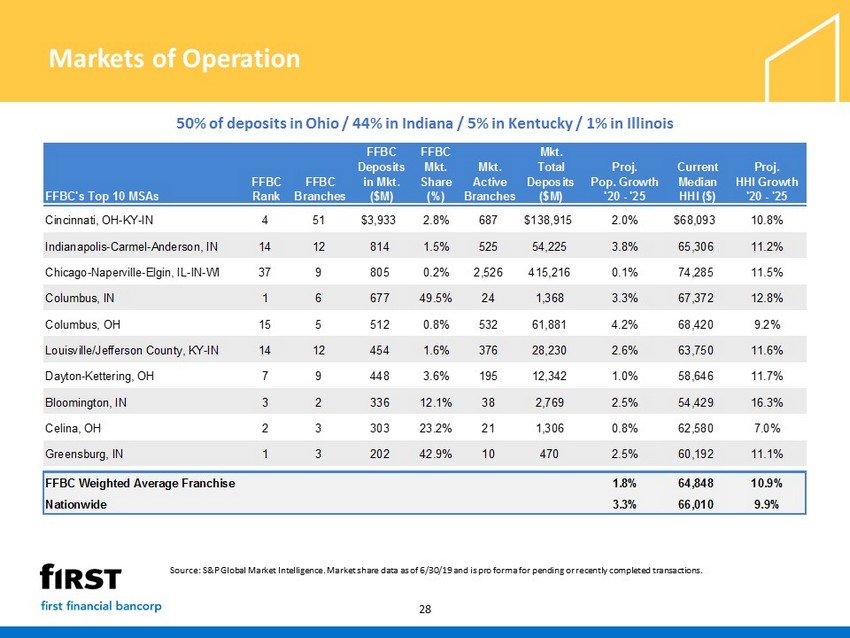850x638 pixels.
Task: Select Greensburg's market share value '42.9%'
Action: click(x=436, y=454)
